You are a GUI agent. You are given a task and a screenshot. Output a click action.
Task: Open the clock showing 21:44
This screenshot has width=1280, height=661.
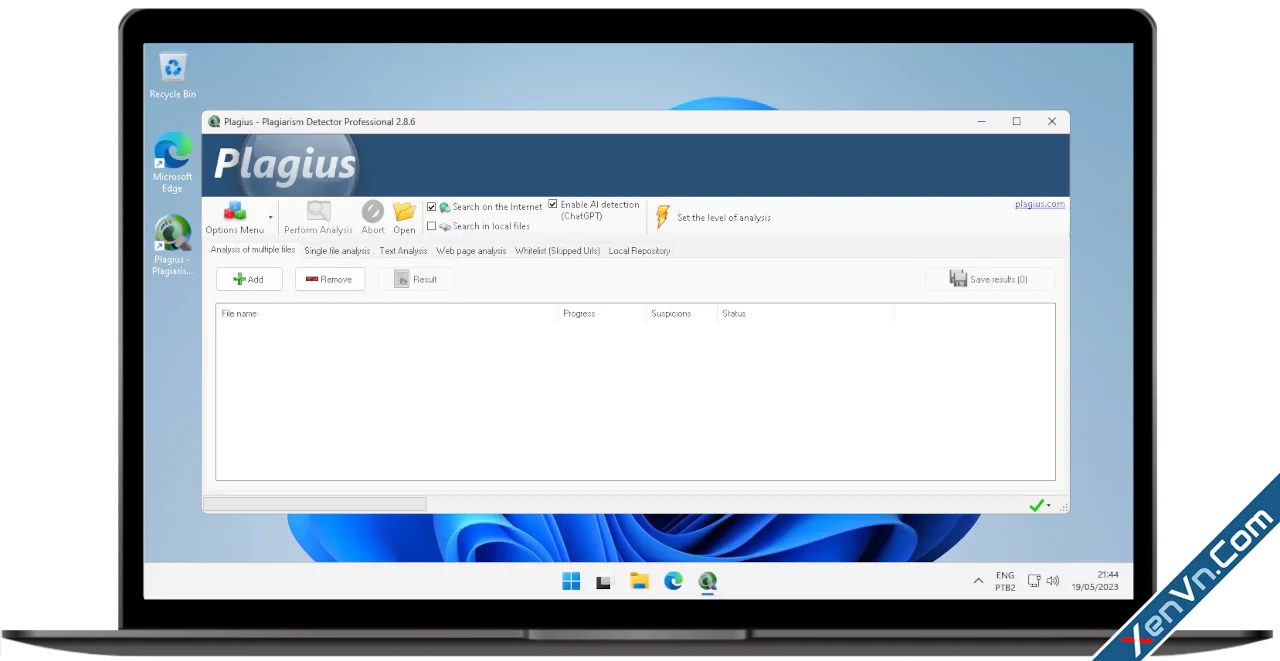click(x=1095, y=581)
